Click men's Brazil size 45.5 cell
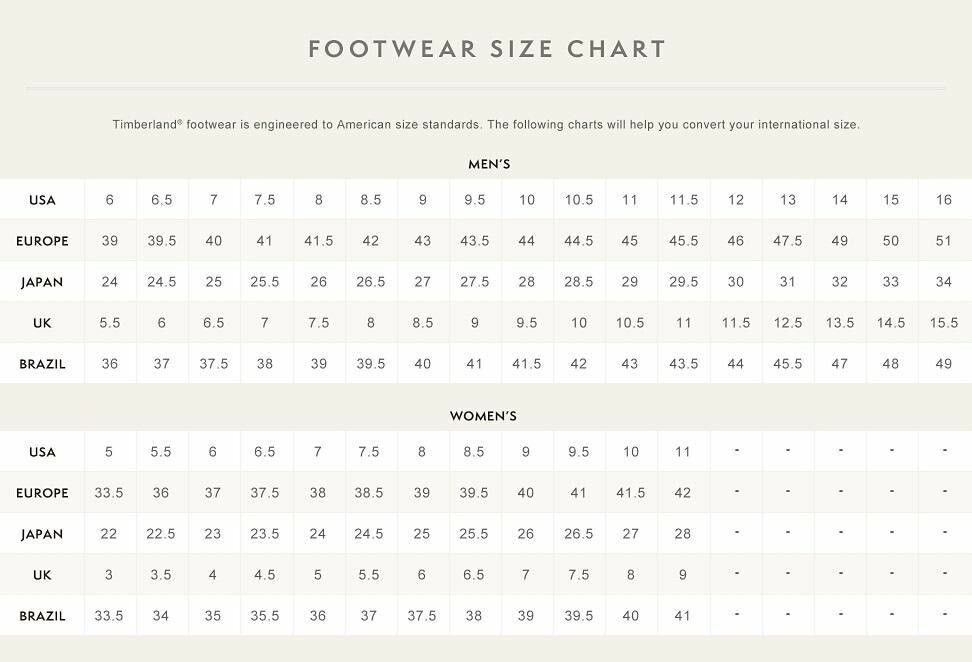Screen dimensions: 972x662 point(788,364)
